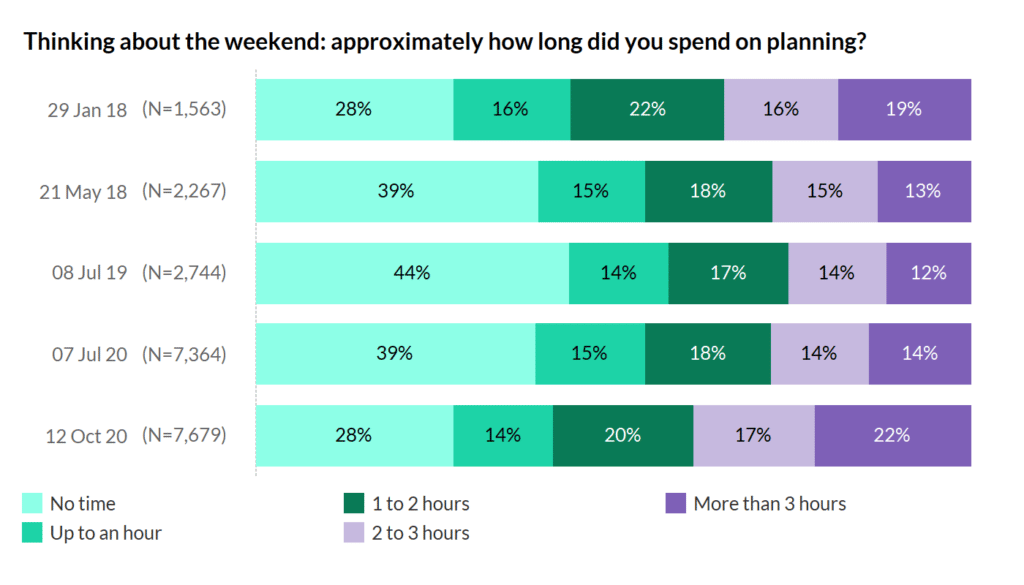Click the 12 Oct 20 row label
The width and height of the screenshot is (1024, 585).
87,436
